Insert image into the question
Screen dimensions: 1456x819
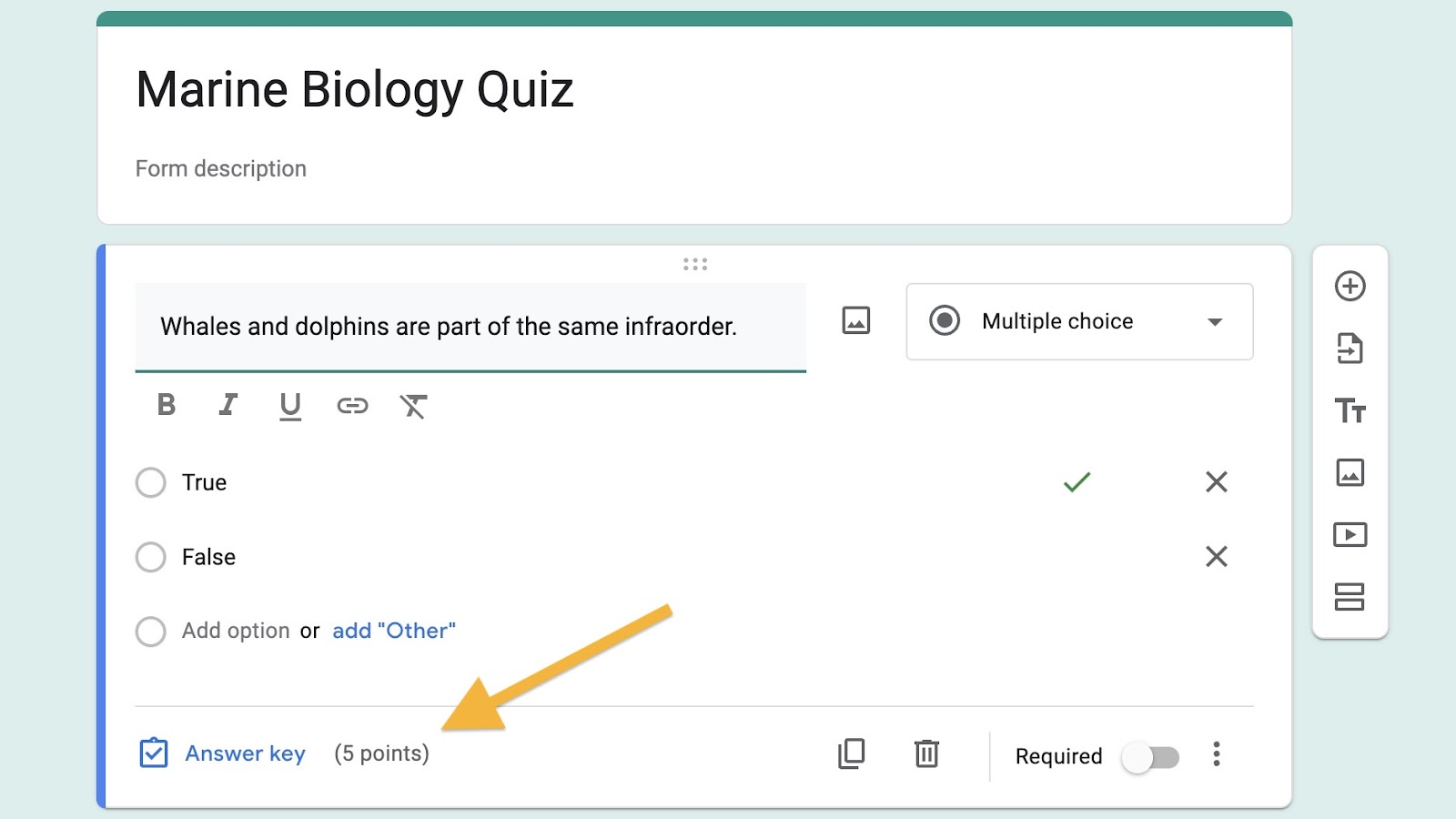(x=855, y=321)
